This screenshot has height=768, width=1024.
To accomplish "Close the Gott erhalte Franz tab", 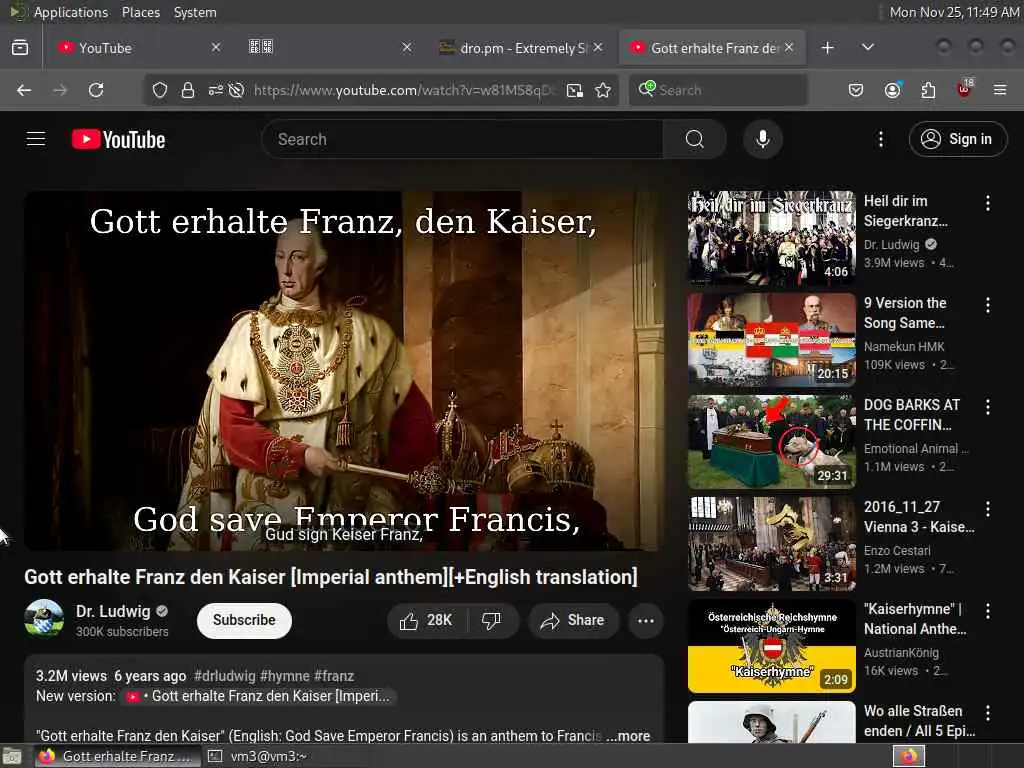I will 789,47.
